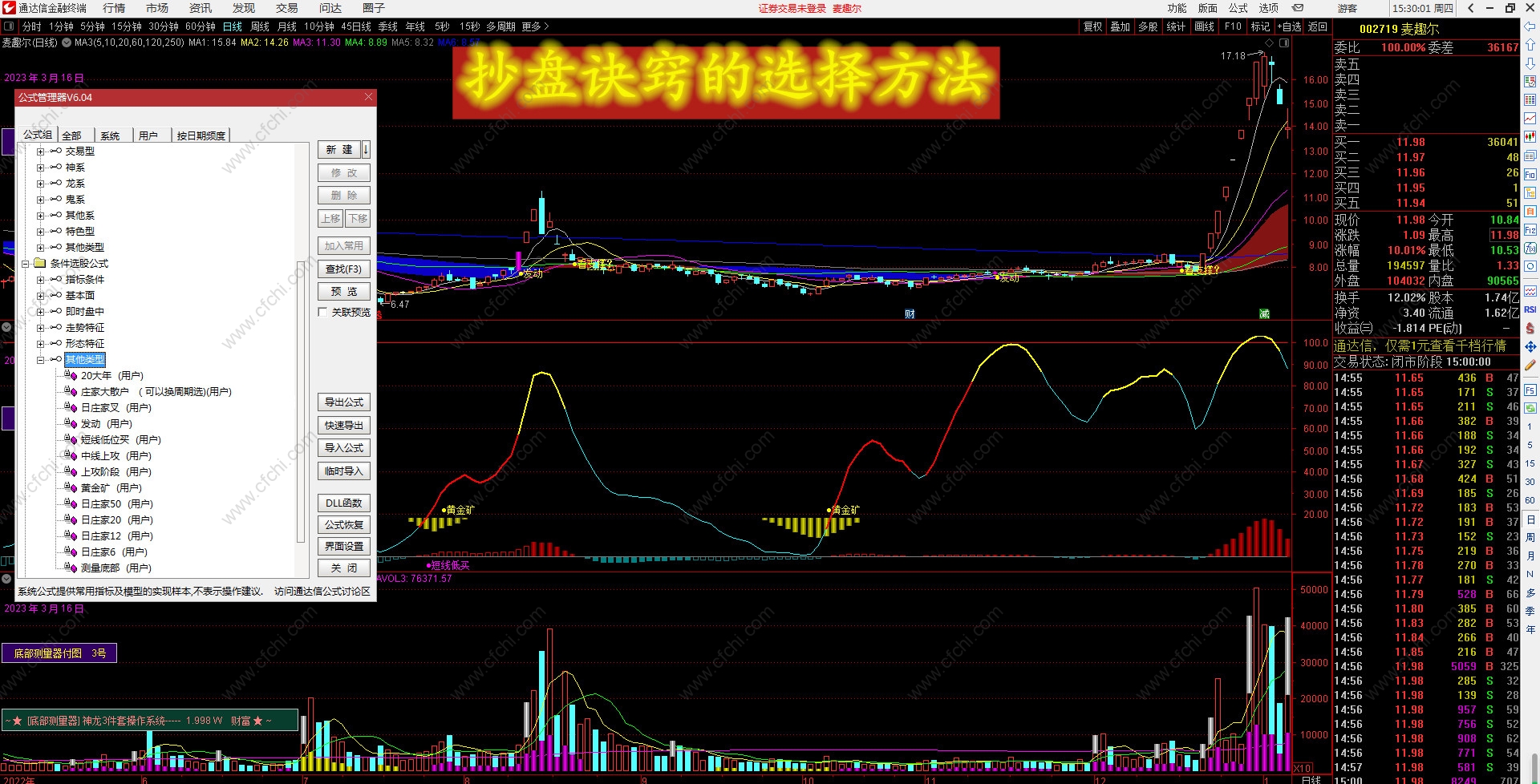Expand the 神系 tree node

[x=40, y=168]
